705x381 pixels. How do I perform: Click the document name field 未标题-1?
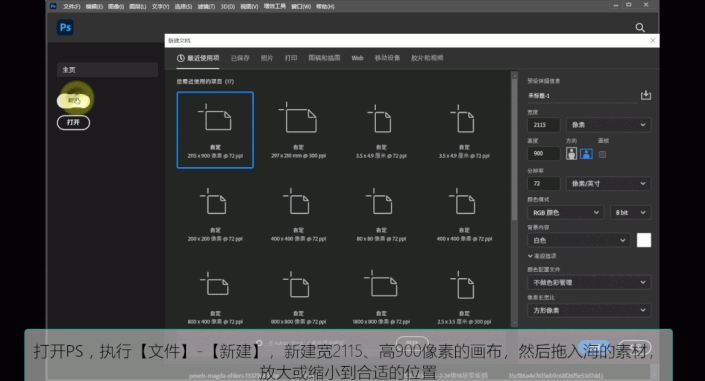point(583,96)
